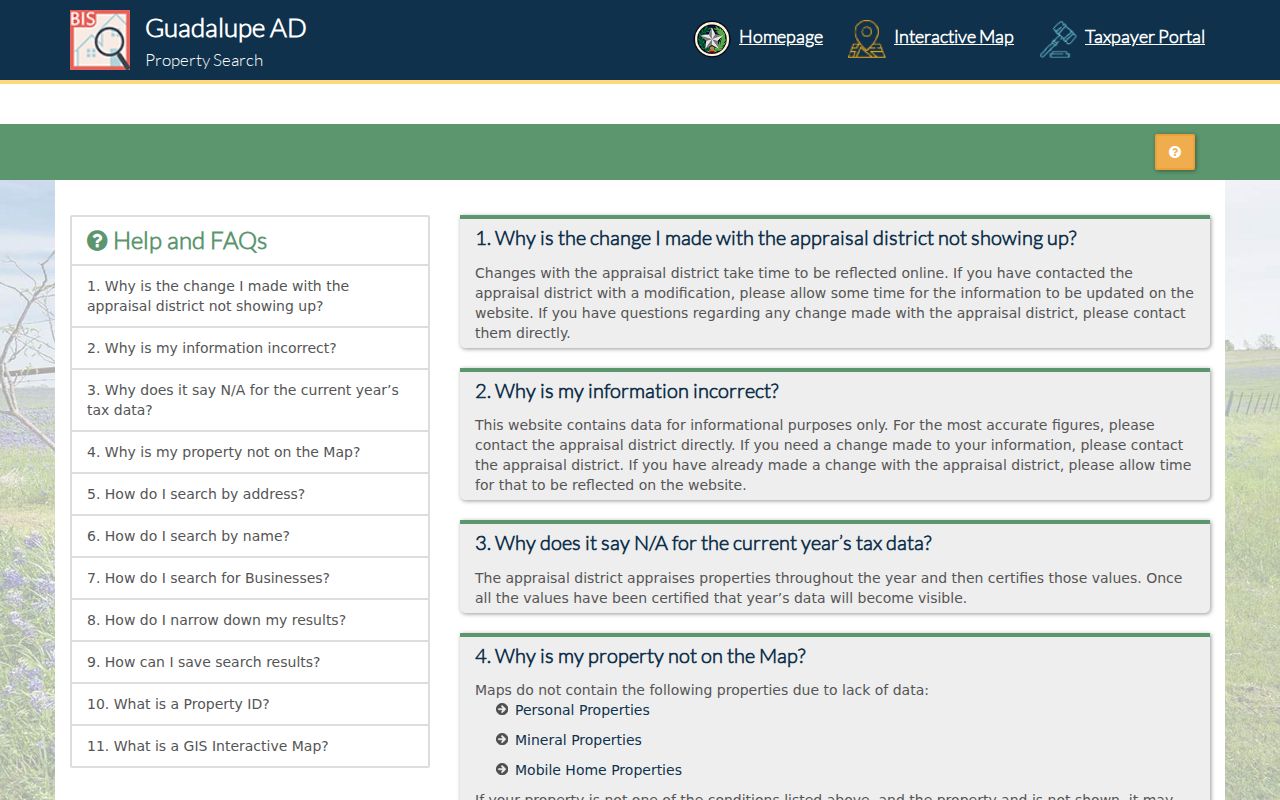Open FAQ 8 narrow down my results
The width and height of the screenshot is (1280, 800).
250,620
